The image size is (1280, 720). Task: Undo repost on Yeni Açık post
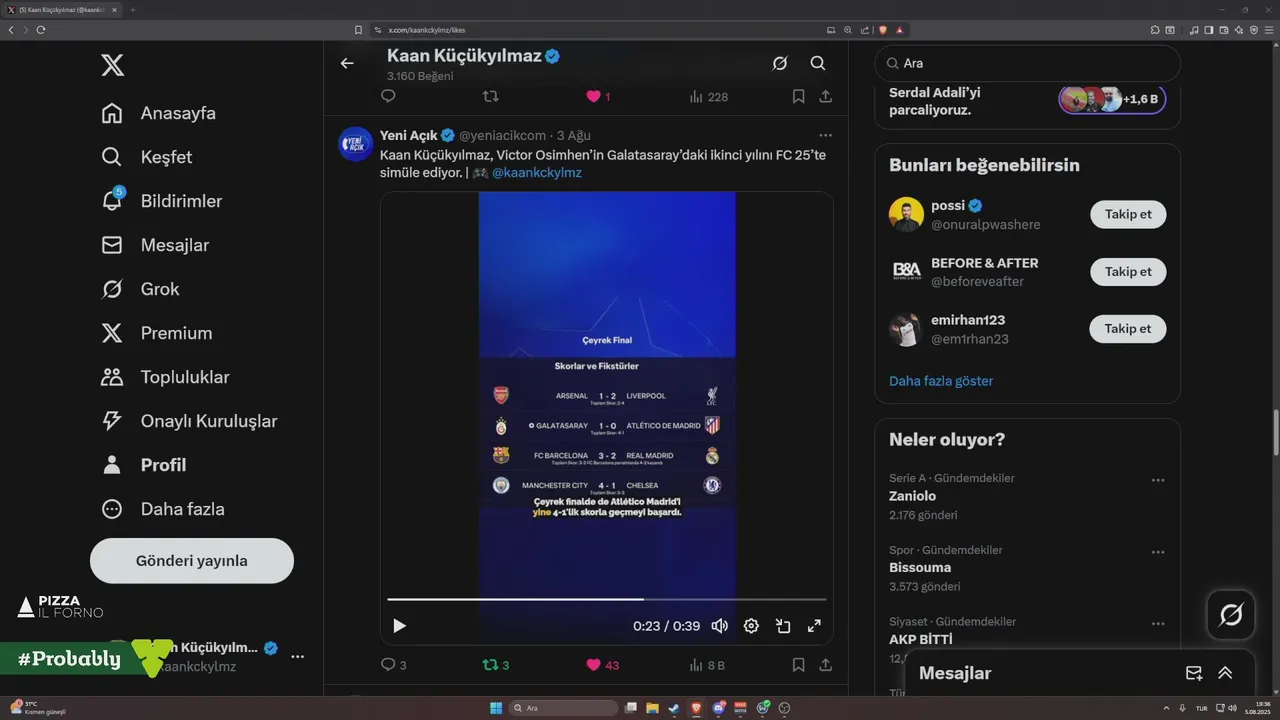pos(496,665)
